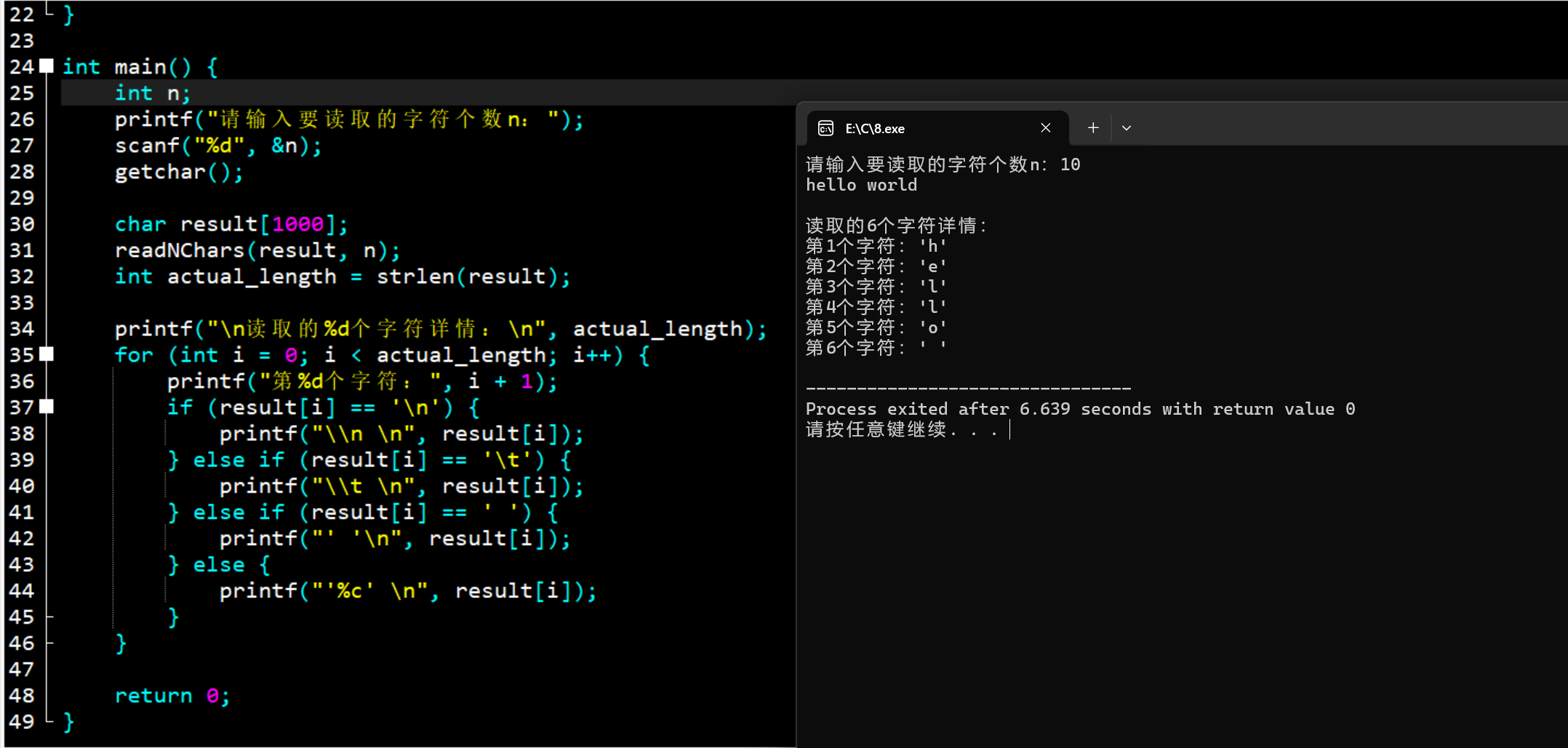Close the E:\C\8.exe terminal tab
The height and width of the screenshot is (748, 1568).
[x=1046, y=128]
